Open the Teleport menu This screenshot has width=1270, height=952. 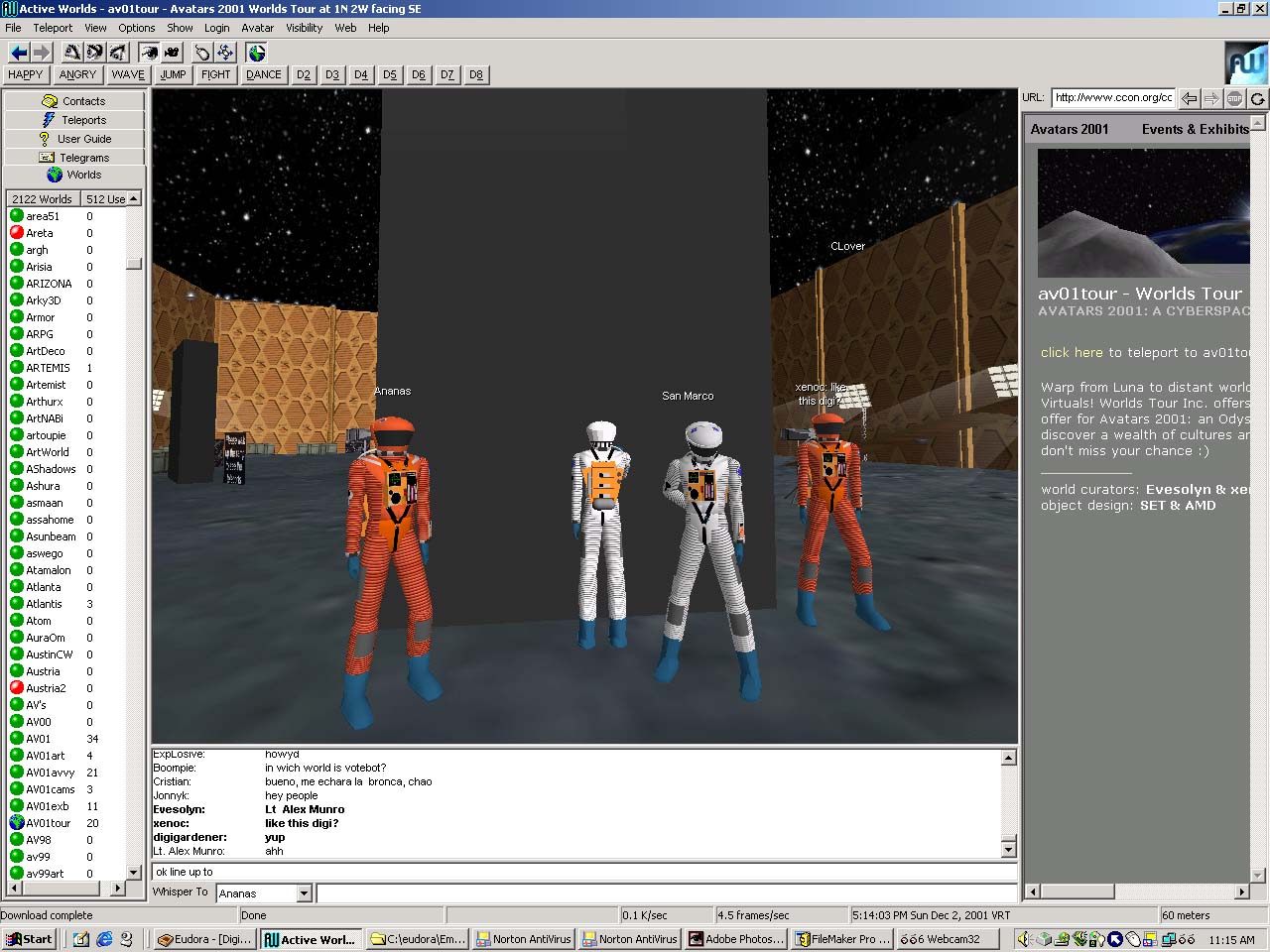click(x=53, y=28)
